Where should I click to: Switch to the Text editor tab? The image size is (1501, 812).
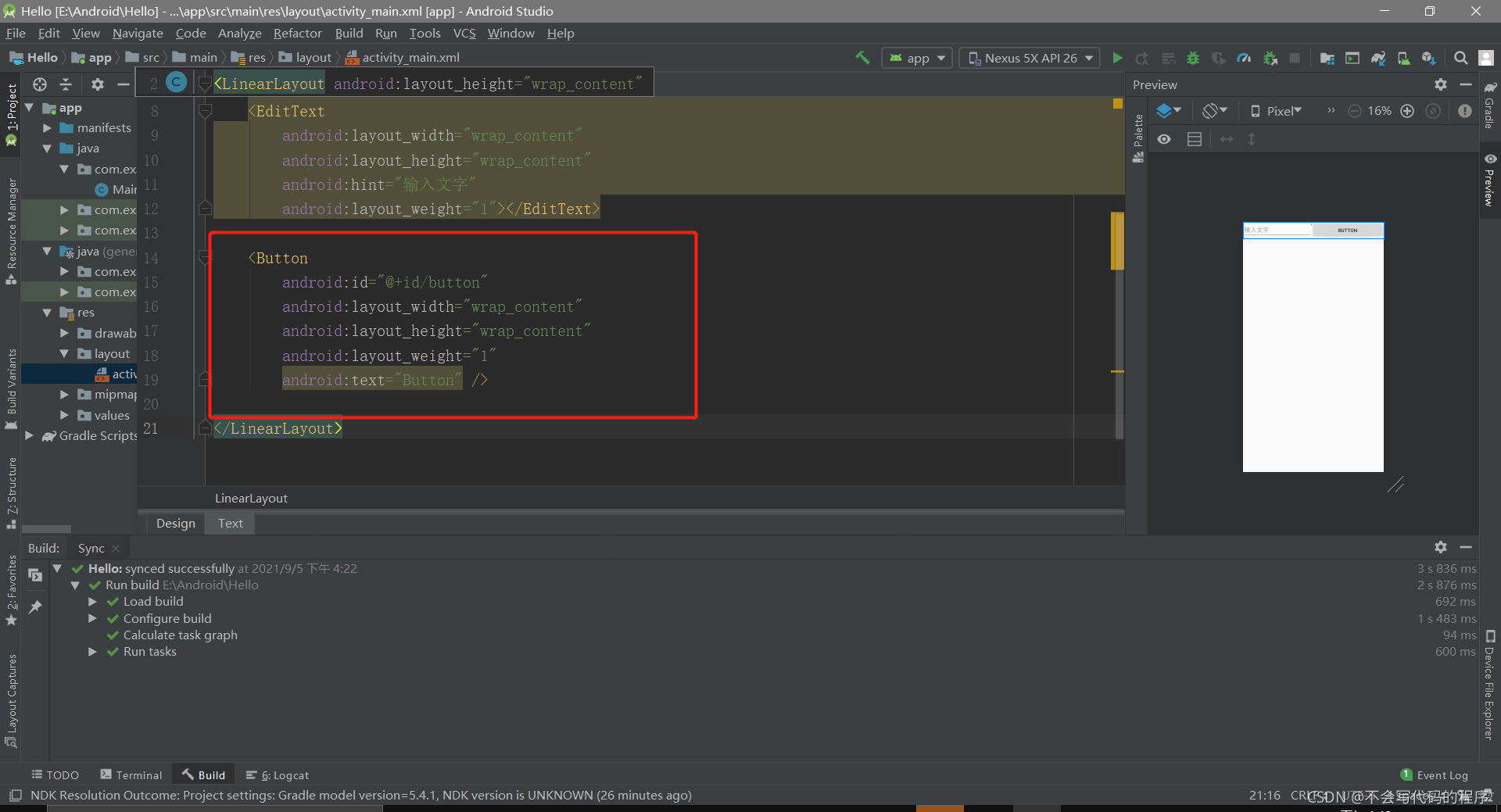tap(230, 523)
